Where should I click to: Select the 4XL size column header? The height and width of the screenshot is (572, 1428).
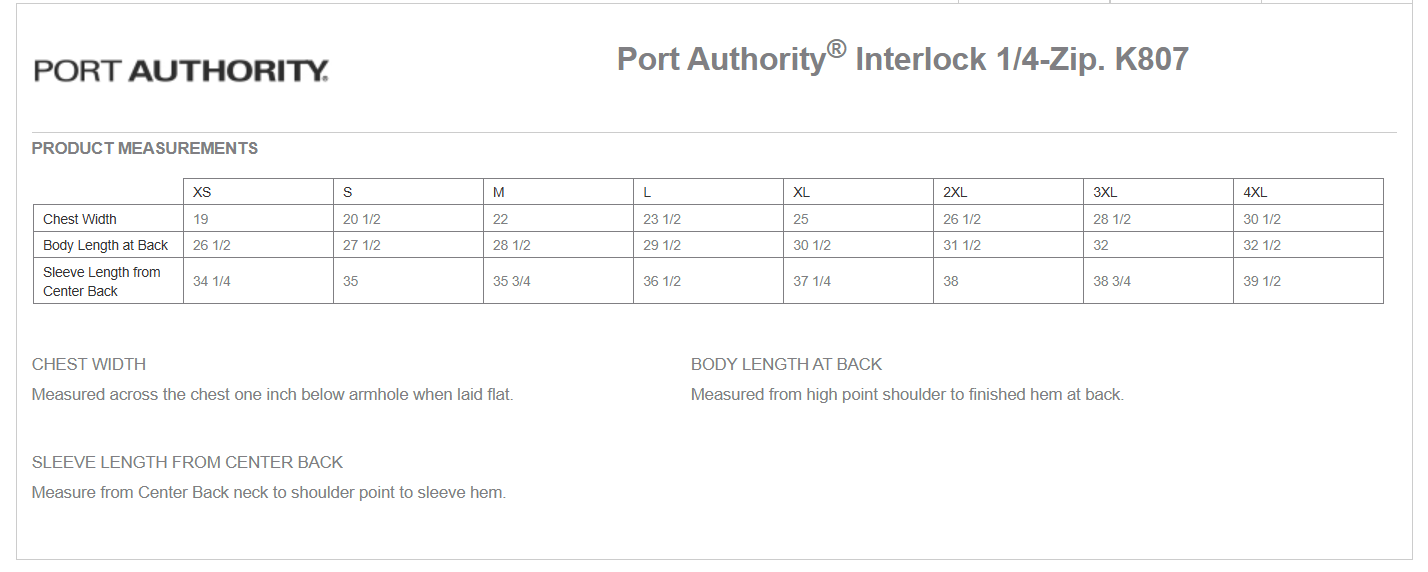pyautogui.click(x=1255, y=192)
